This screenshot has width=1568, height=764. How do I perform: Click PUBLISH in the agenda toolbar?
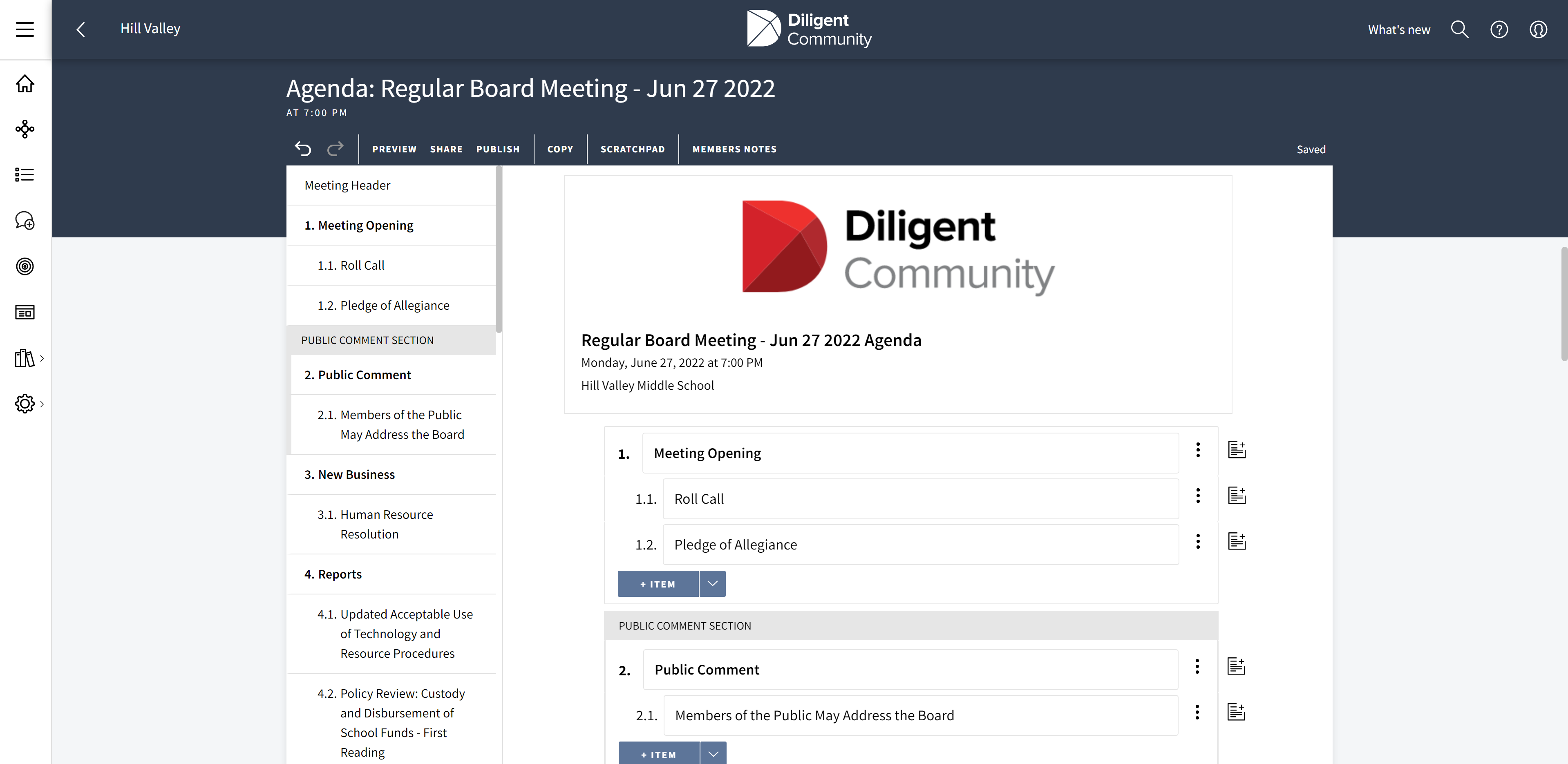[x=498, y=149]
